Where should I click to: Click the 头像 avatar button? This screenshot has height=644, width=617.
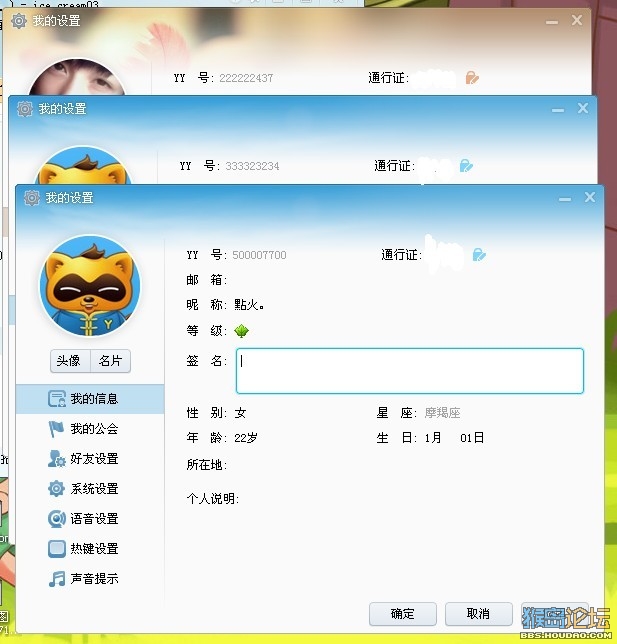(70, 361)
